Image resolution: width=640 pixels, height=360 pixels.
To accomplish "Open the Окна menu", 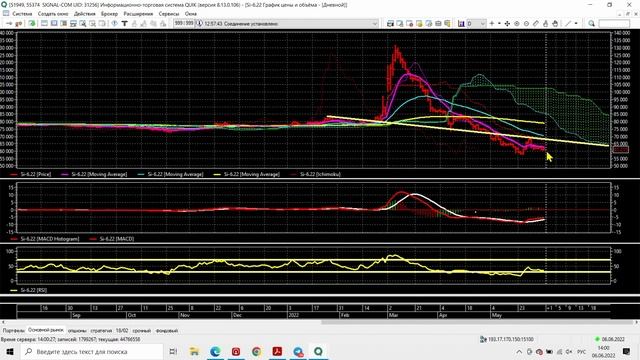I will 191,13.
